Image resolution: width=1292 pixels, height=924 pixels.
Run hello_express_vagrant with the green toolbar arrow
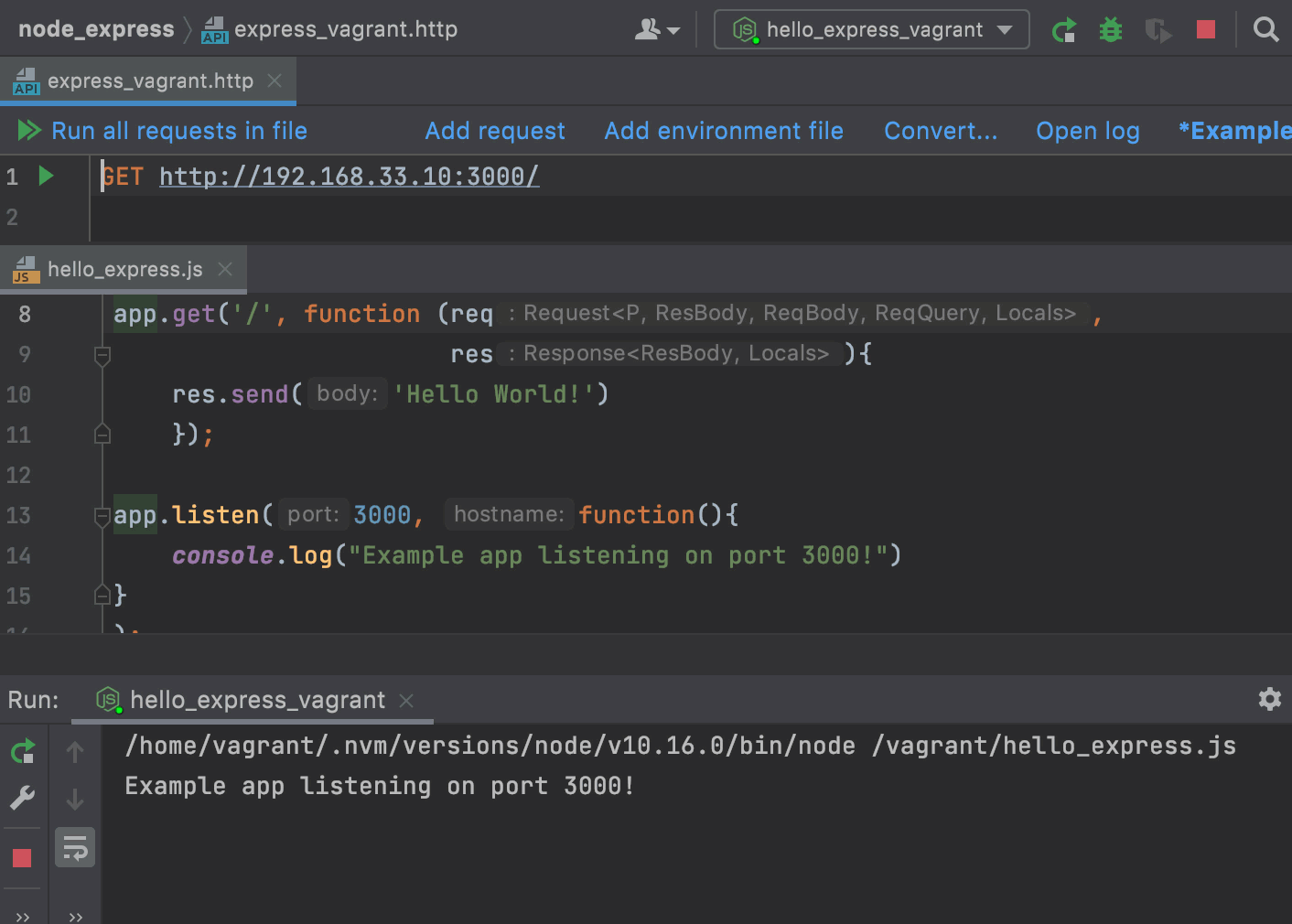tap(1064, 29)
